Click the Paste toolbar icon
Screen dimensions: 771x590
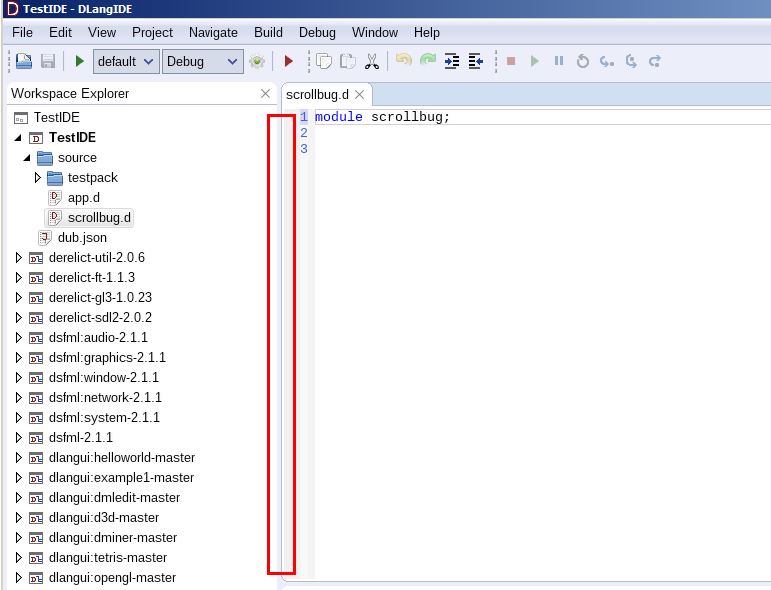[x=348, y=61]
